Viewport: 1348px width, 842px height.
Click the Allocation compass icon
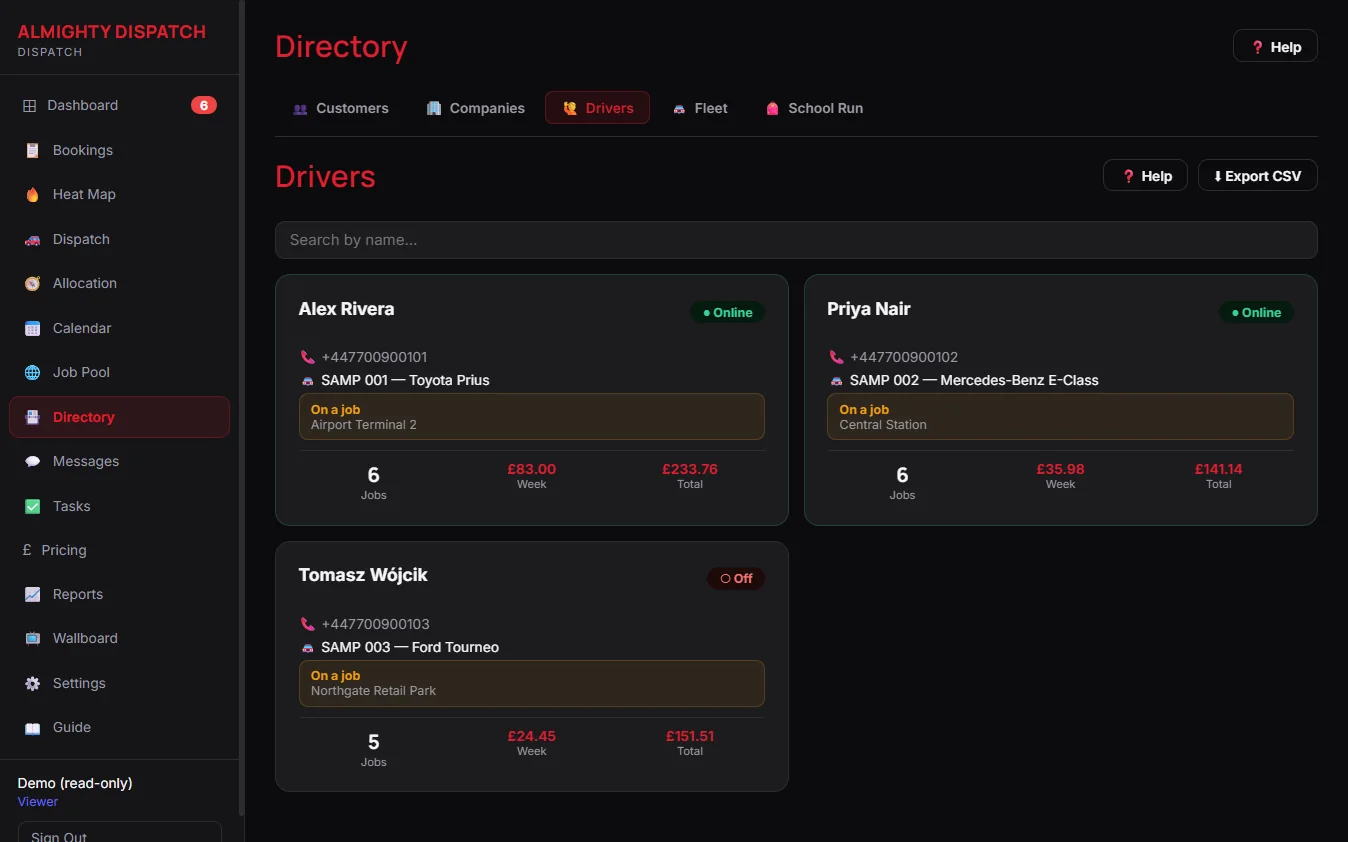point(32,283)
